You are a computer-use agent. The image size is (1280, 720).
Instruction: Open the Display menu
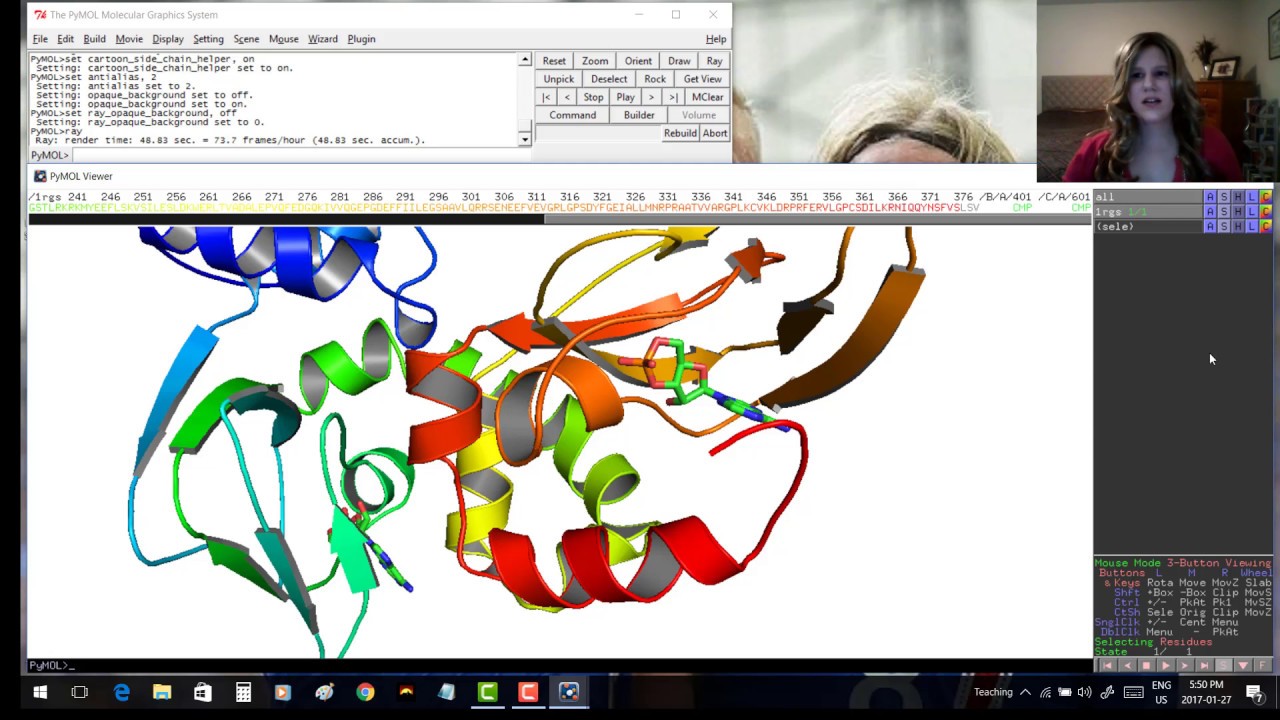pyautogui.click(x=168, y=39)
